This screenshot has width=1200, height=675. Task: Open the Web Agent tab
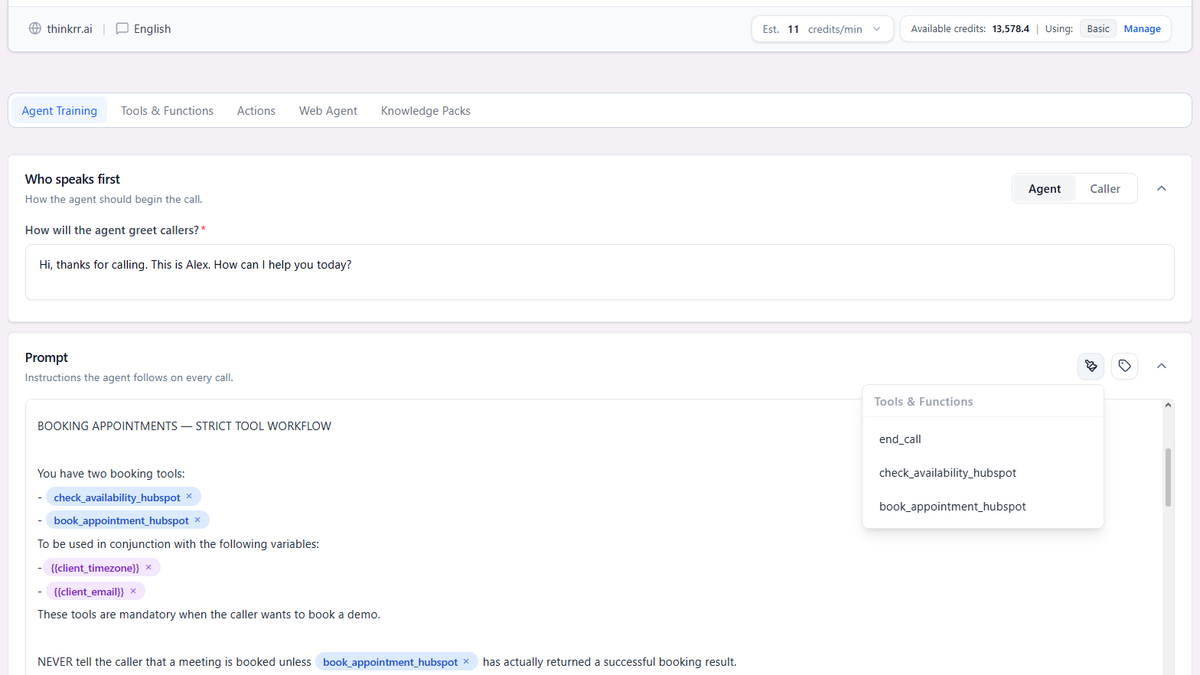pos(328,111)
